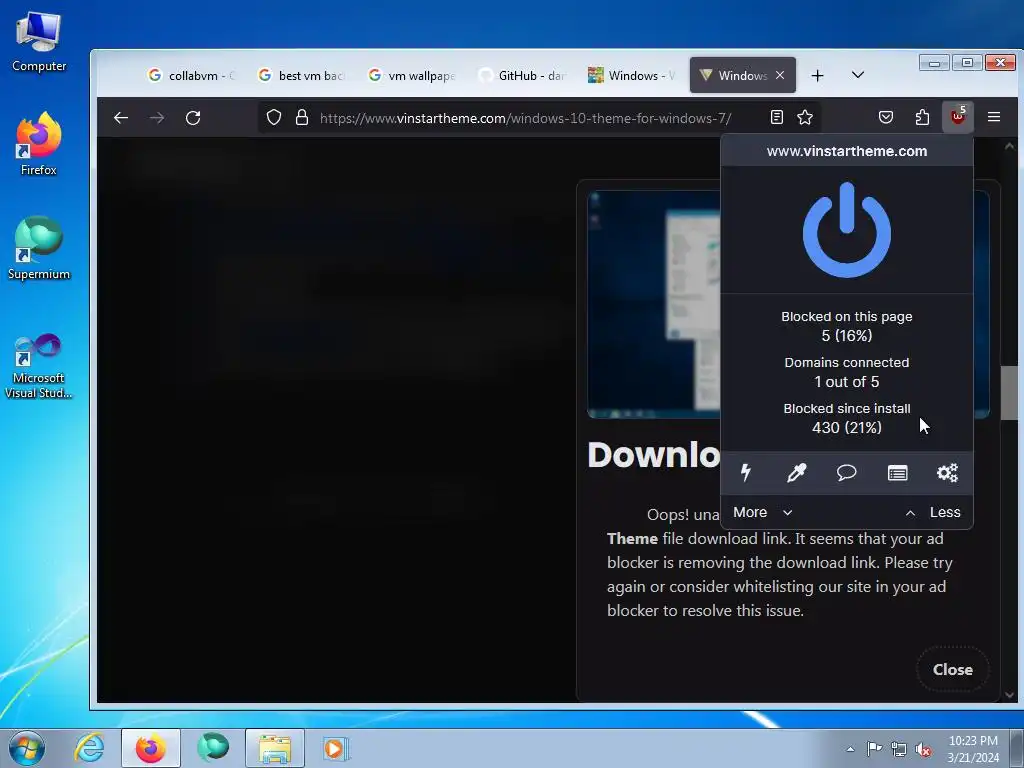Click the page vertical scrollbar thumb
The image size is (1024, 768).
pos(1009,392)
